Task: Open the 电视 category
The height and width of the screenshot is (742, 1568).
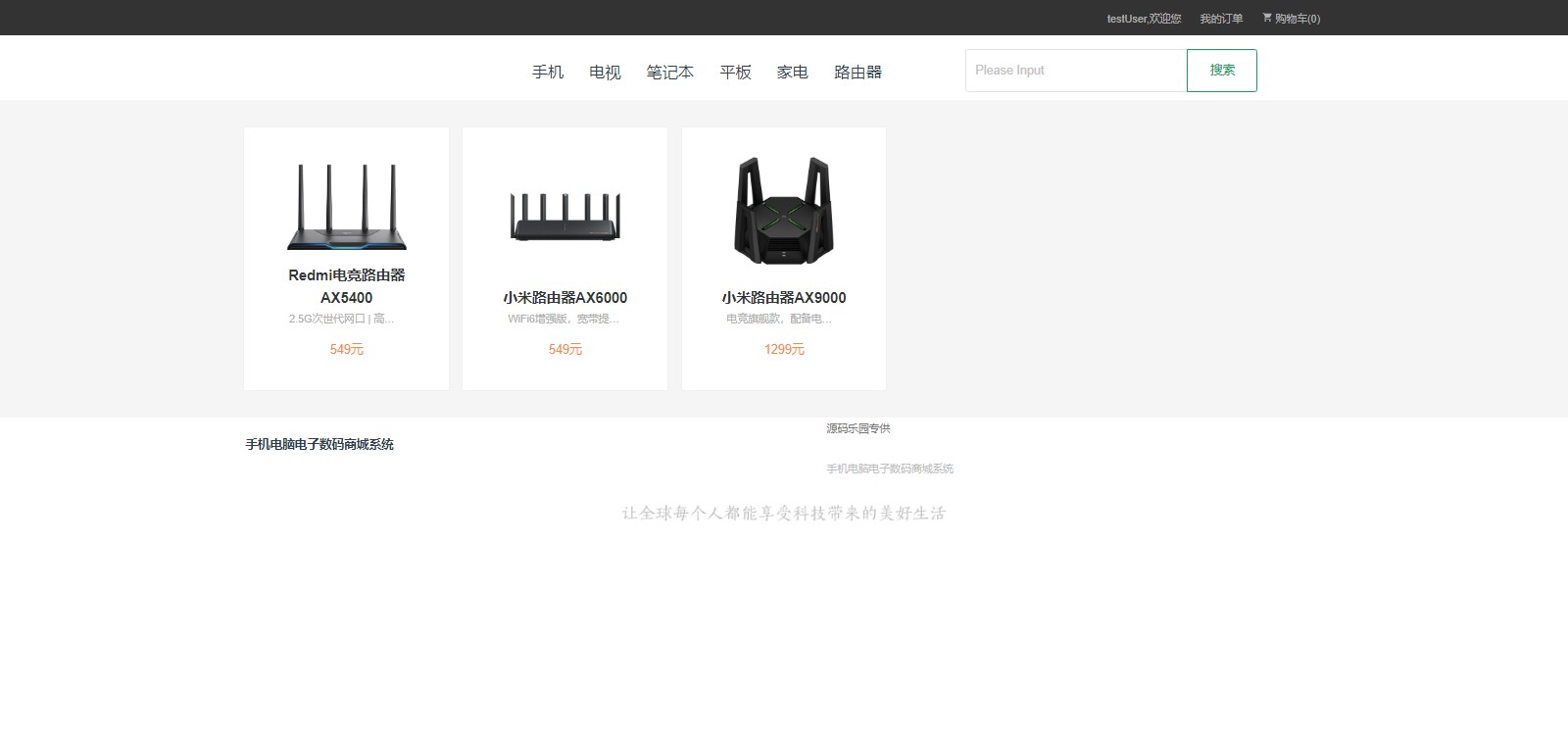Action: click(605, 73)
